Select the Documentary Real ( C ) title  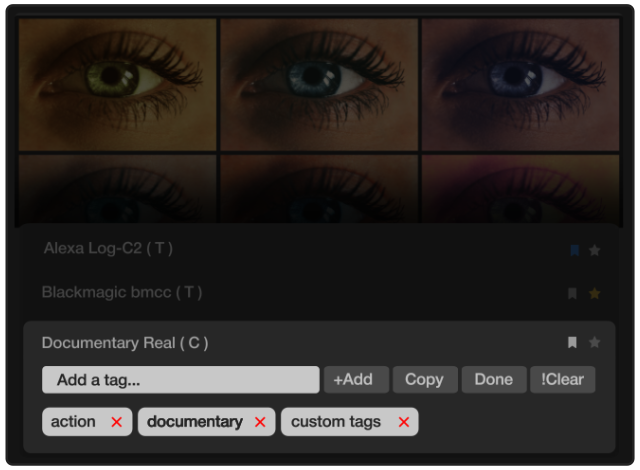coord(125,343)
